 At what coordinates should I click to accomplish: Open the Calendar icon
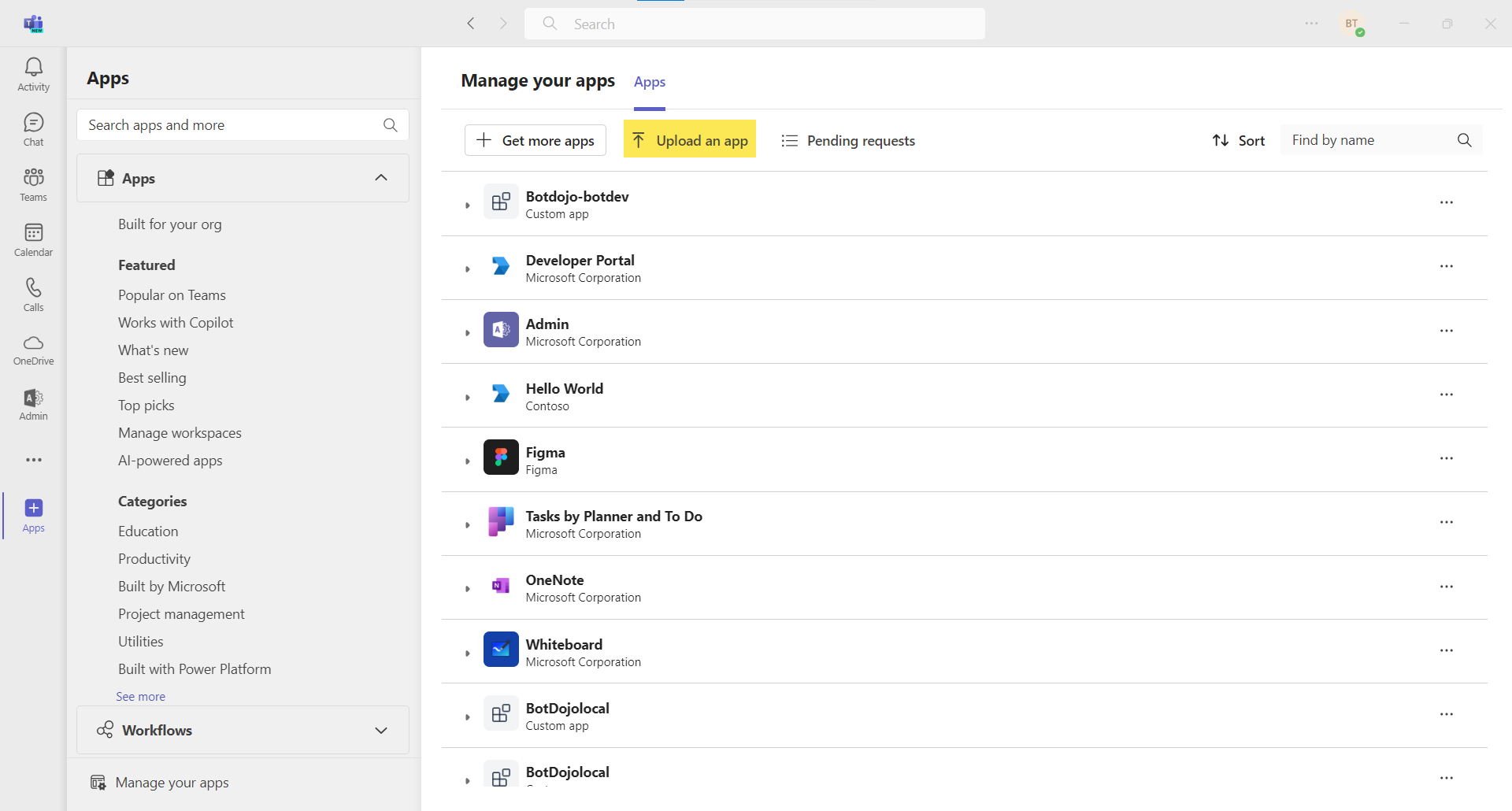(33, 240)
